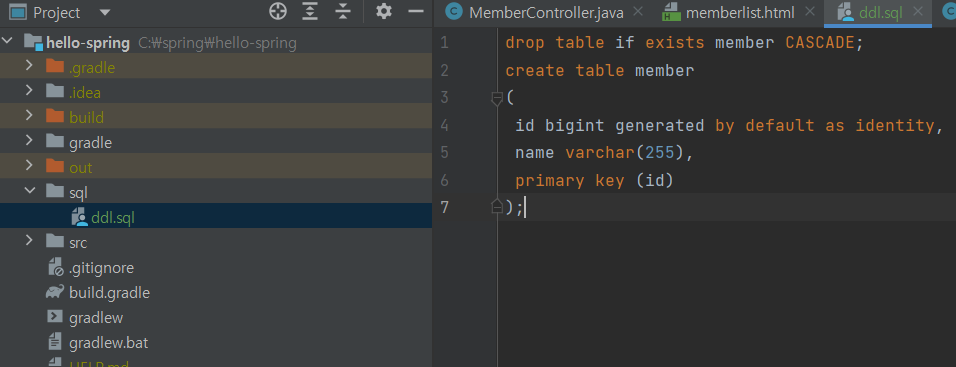Click the code fold marker on line 3
956x367 pixels.
coord(497,98)
